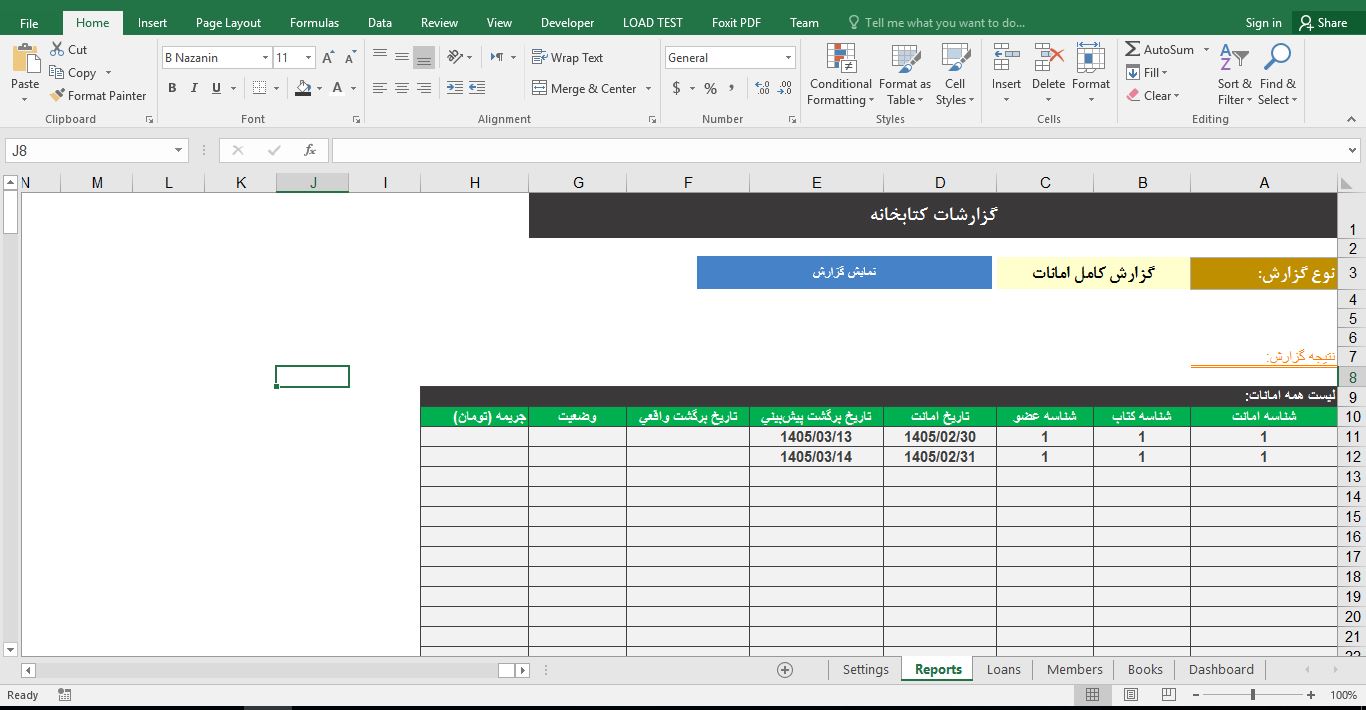Toggle Bottom Align for cell text
The height and width of the screenshot is (710, 1366).
(x=424, y=57)
